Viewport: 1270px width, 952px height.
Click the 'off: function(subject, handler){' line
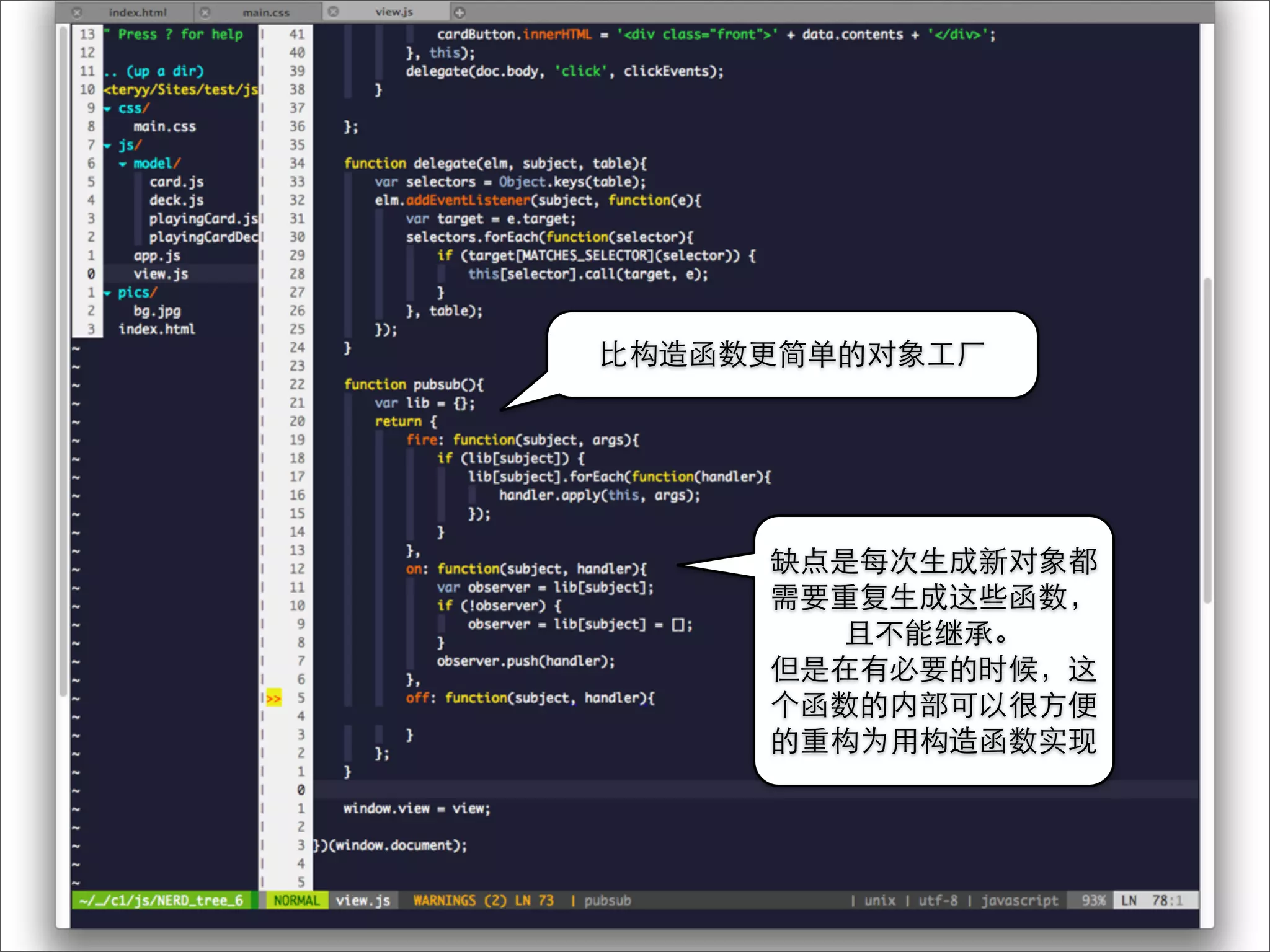[530, 698]
